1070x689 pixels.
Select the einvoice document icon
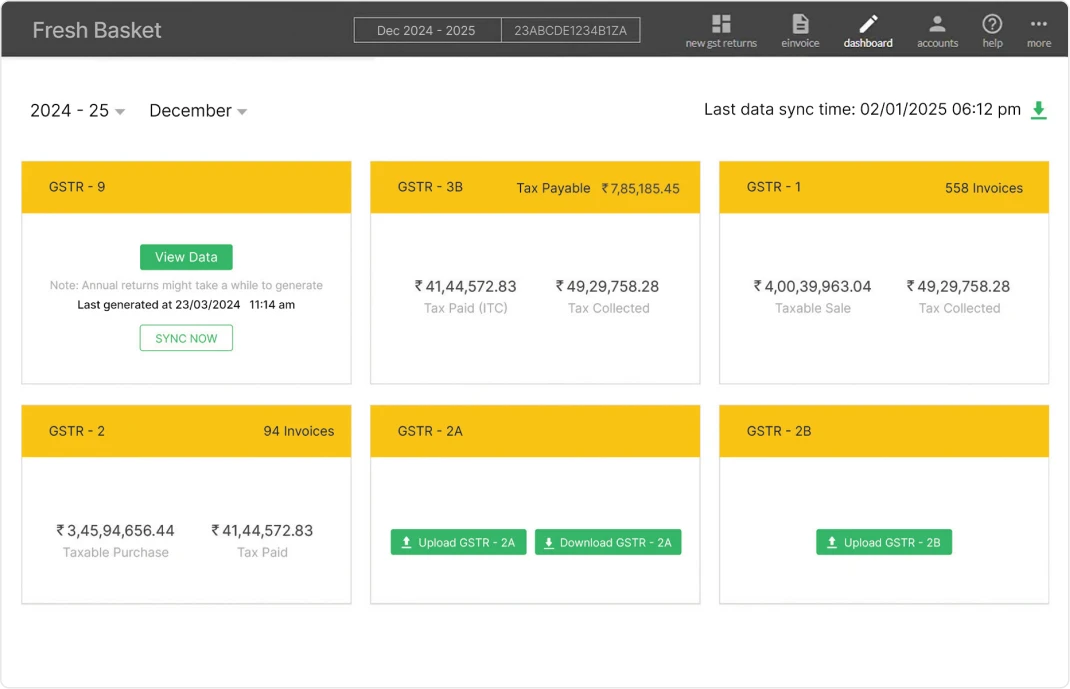coord(799,22)
